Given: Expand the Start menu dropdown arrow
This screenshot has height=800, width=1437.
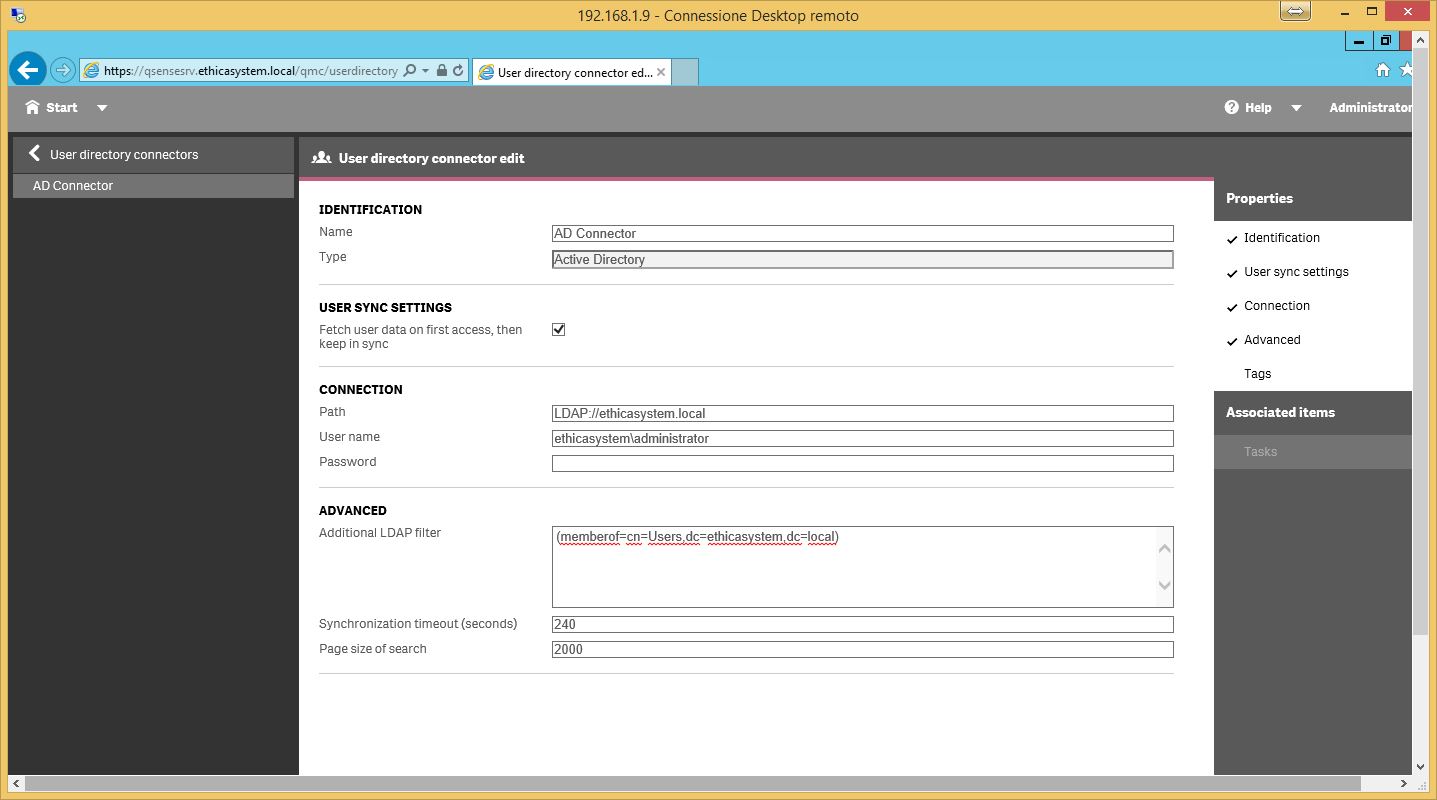Looking at the screenshot, I should tap(102, 108).
